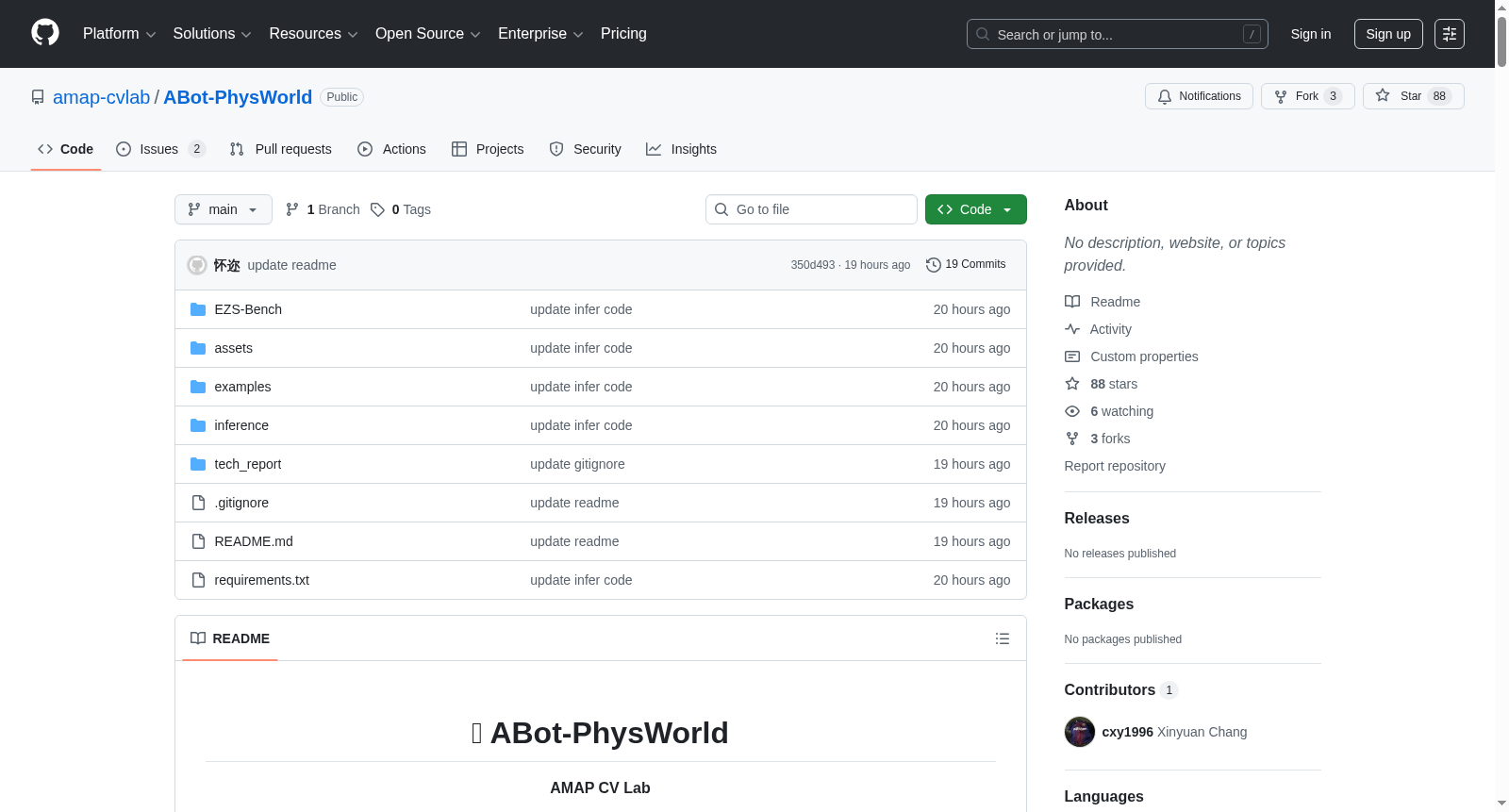Click the book icon beside Readme link
The width and height of the screenshot is (1509, 812).
click(1072, 302)
